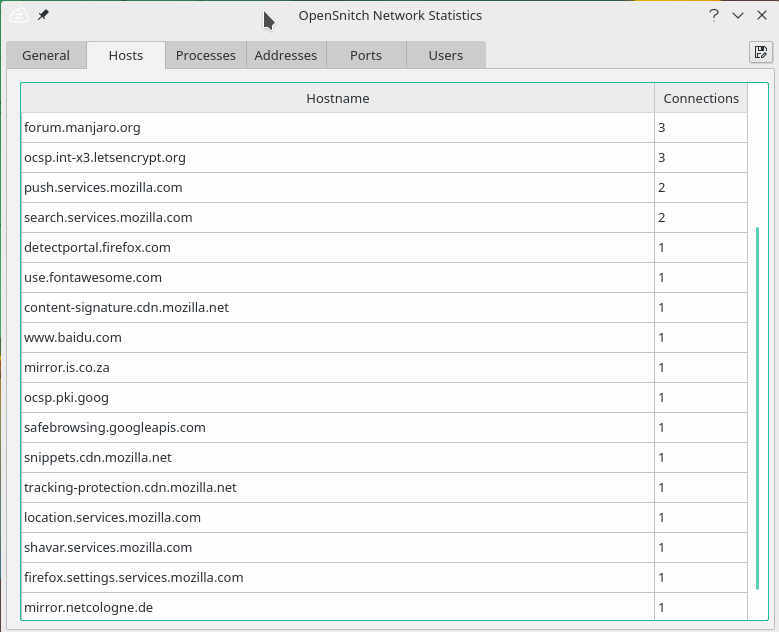Click the help question mark icon
Image resolution: width=779 pixels, height=632 pixels.
tap(714, 15)
